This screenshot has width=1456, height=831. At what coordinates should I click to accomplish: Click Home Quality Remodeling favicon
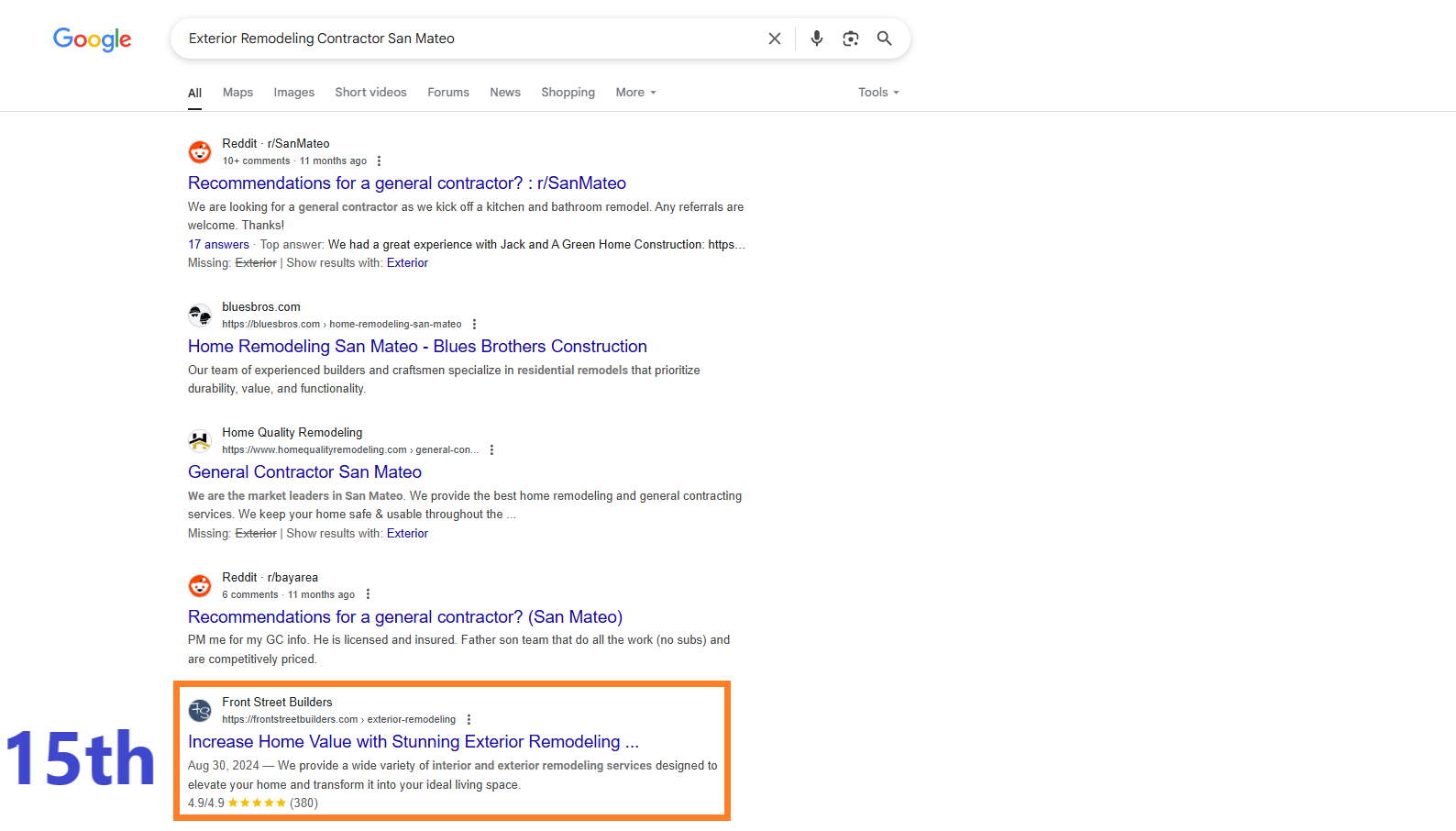point(200,440)
